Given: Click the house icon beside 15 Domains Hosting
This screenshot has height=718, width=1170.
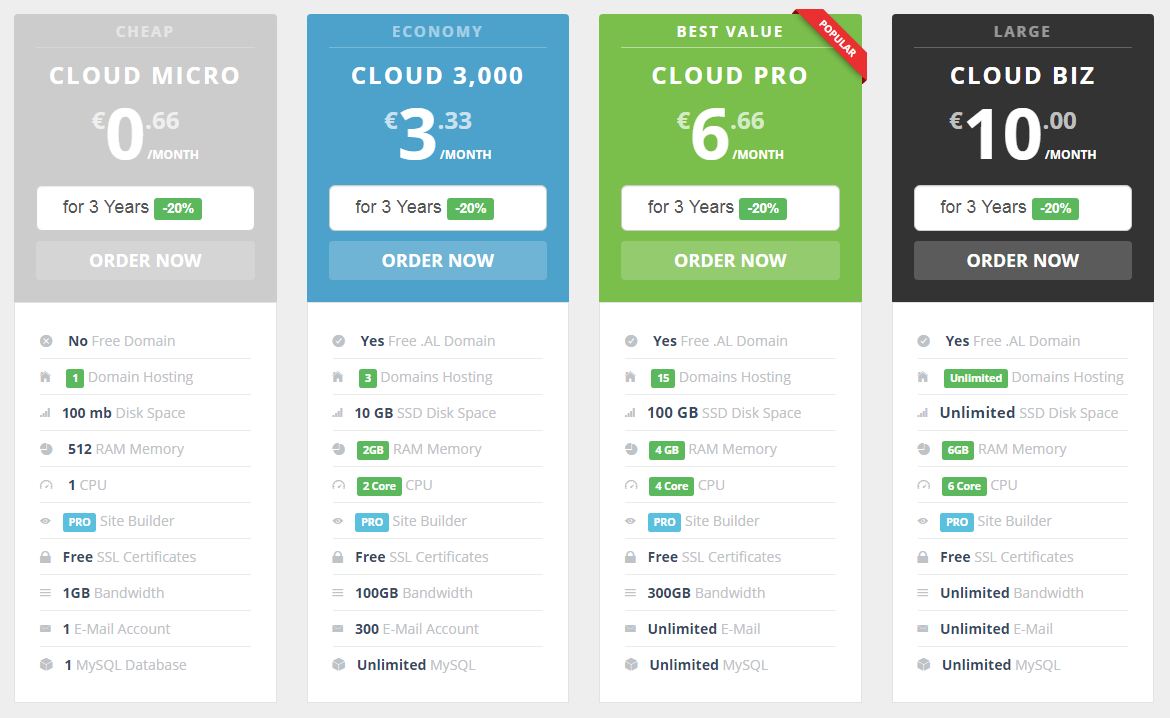Looking at the screenshot, I should coord(631,377).
